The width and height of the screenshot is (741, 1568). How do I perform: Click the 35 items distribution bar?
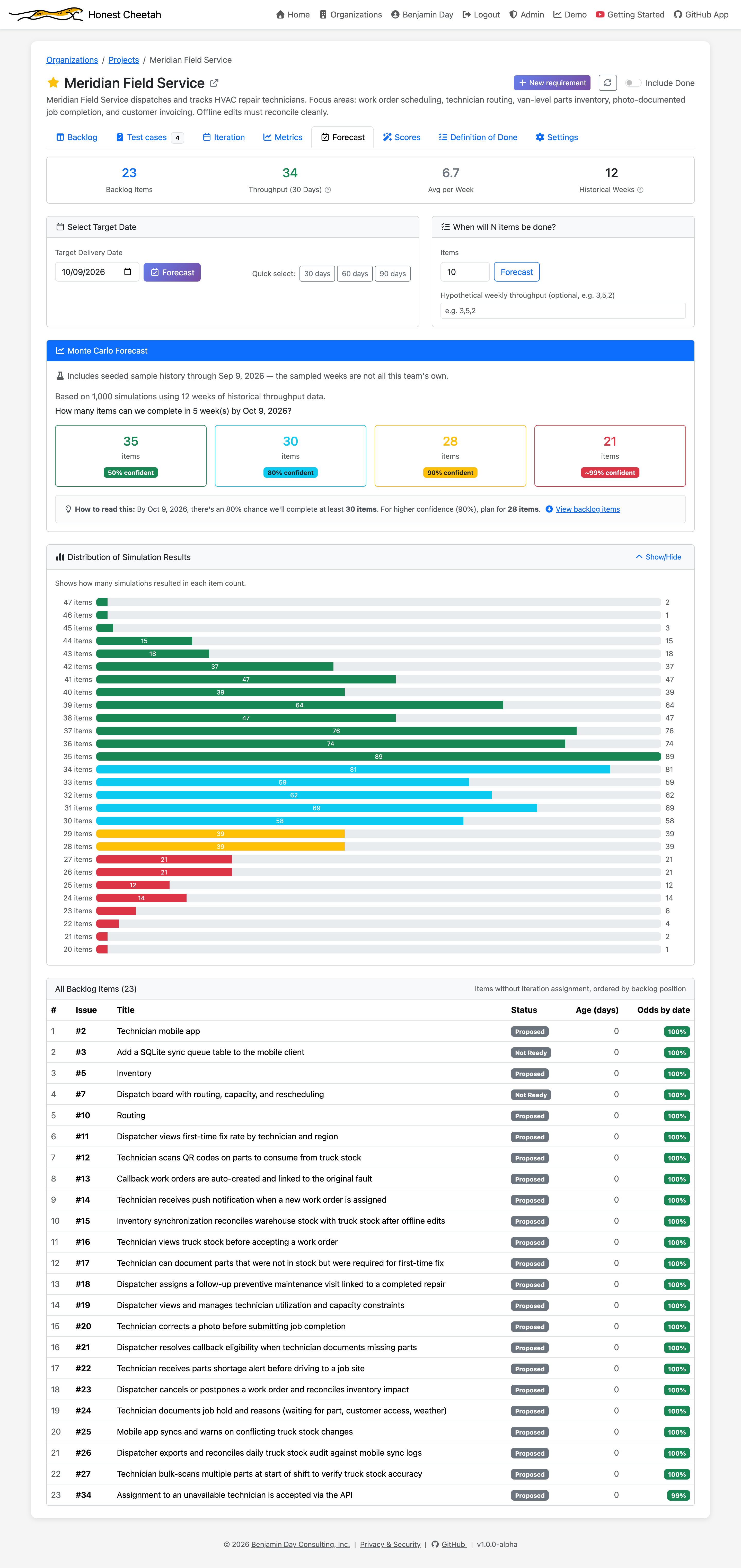pos(379,756)
